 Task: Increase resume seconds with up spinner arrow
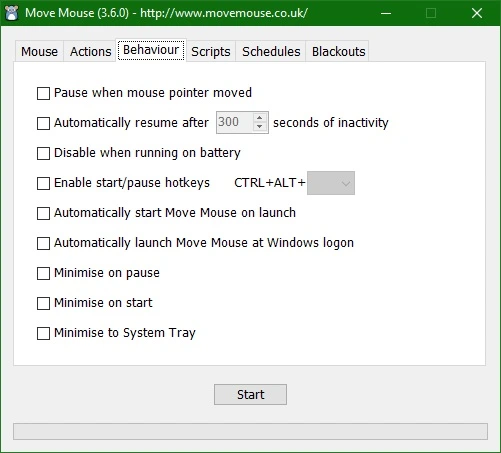[260, 118]
